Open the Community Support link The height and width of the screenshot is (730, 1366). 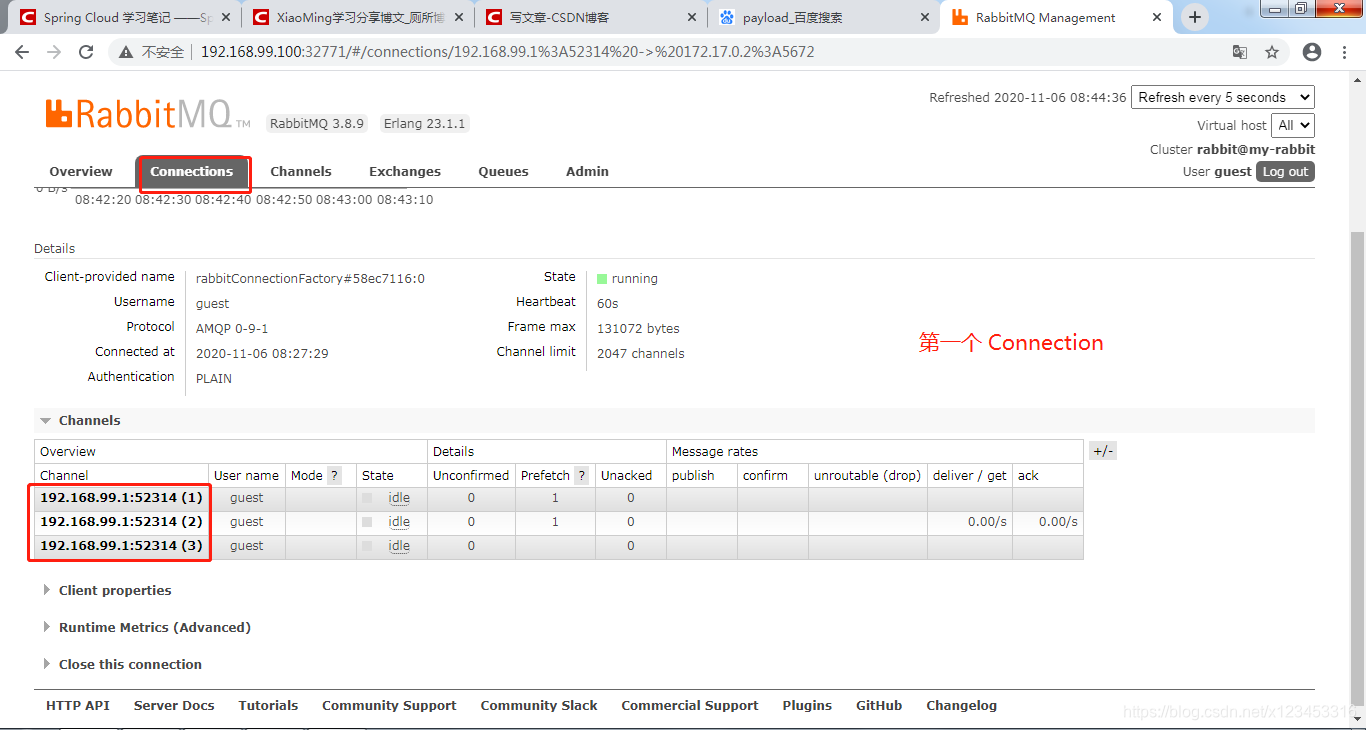point(389,705)
